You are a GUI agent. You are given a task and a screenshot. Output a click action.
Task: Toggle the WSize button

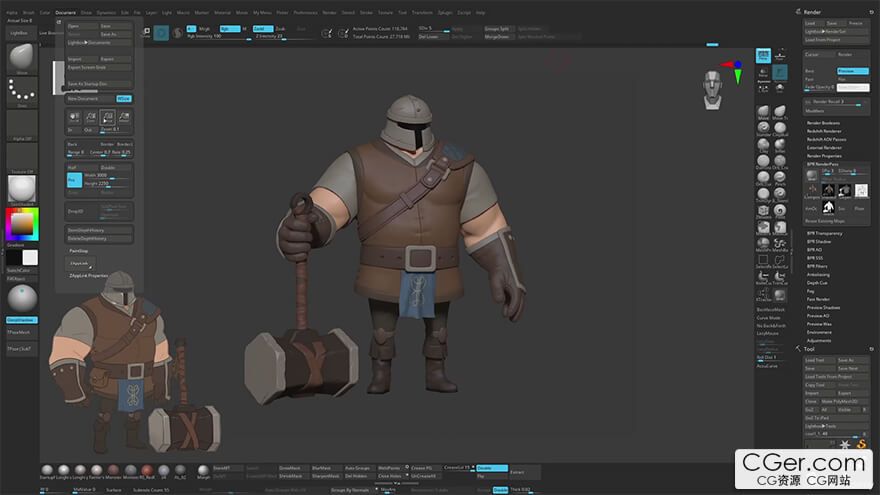pyautogui.click(x=124, y=99)
